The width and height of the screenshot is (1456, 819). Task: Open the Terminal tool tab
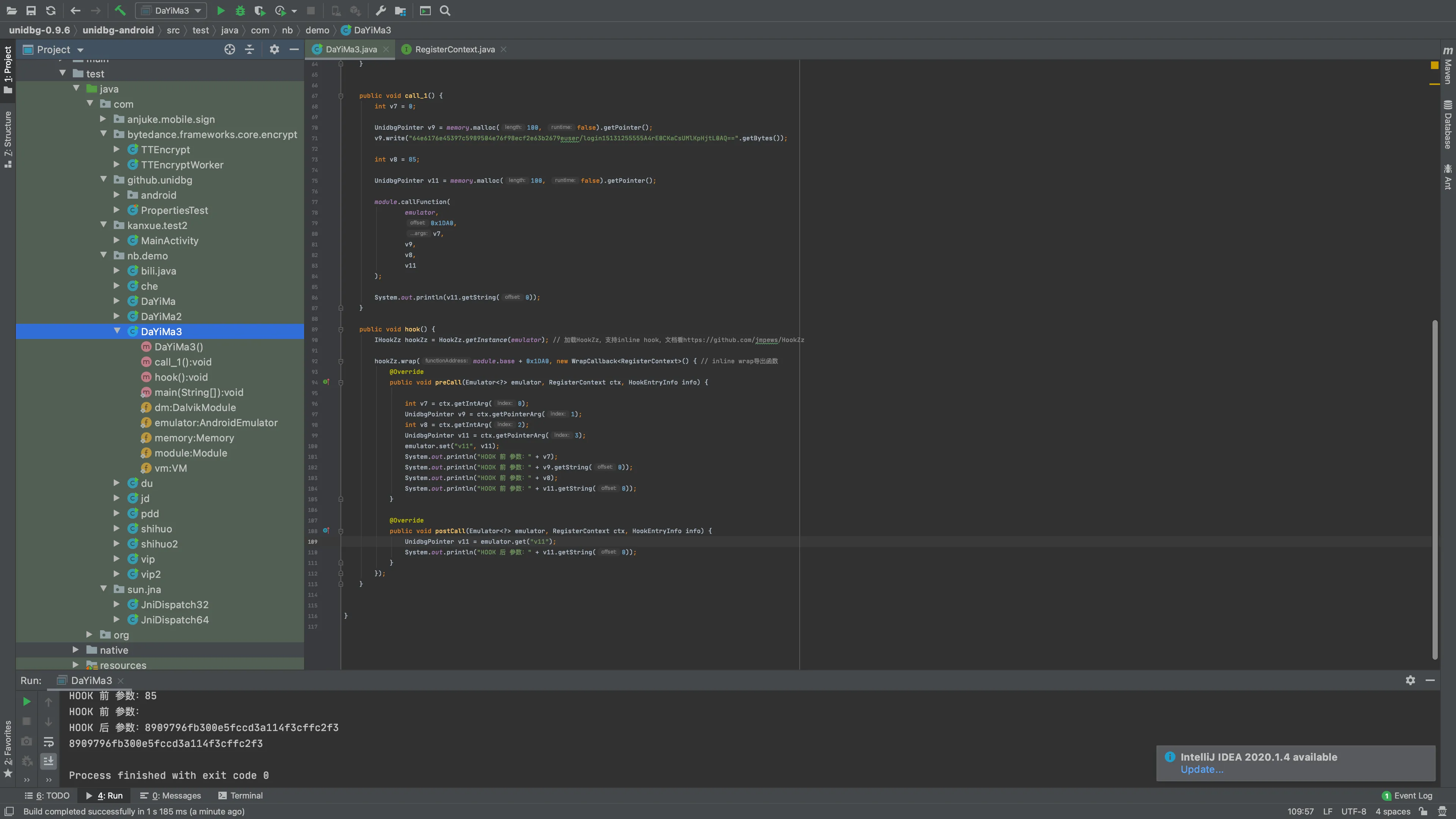[x=241, y=795]
